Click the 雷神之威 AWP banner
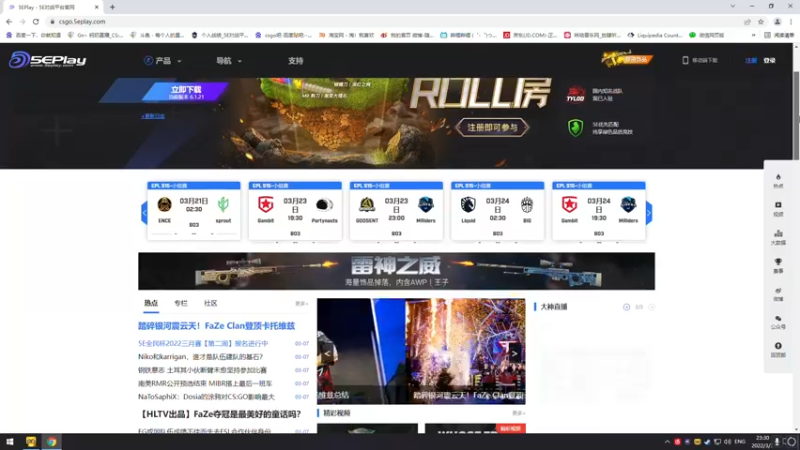This screenshot has width=800, height=450. pyautogui.click(x=396, y=271)
